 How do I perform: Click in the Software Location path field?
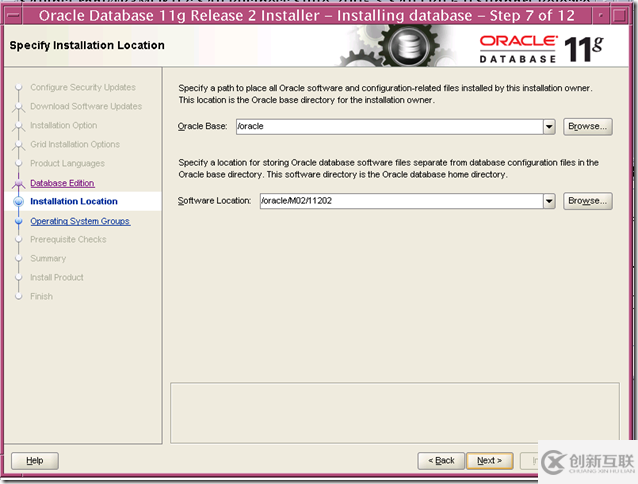pos(402,201)
